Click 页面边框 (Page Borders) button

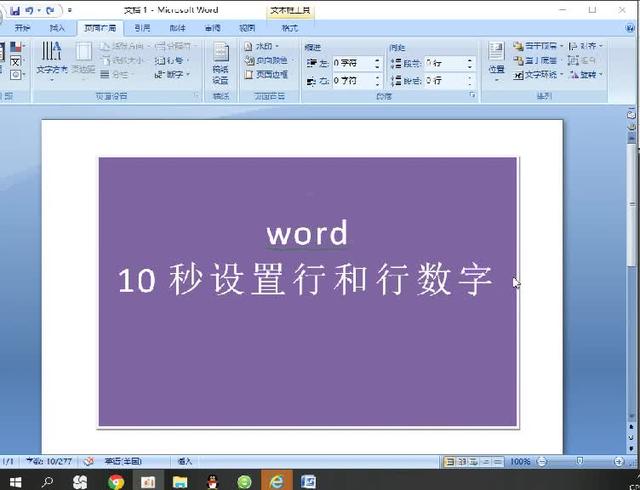[267, 75]
